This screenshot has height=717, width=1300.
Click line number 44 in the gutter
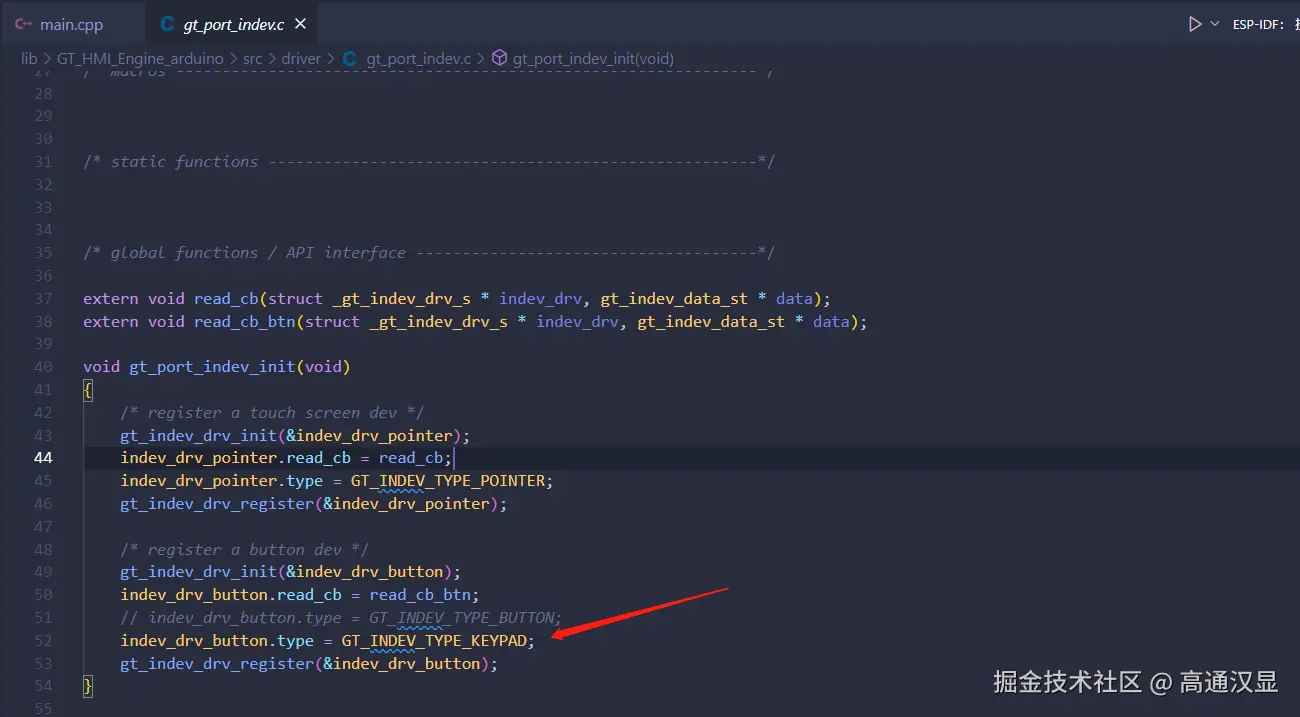point(43,458)
